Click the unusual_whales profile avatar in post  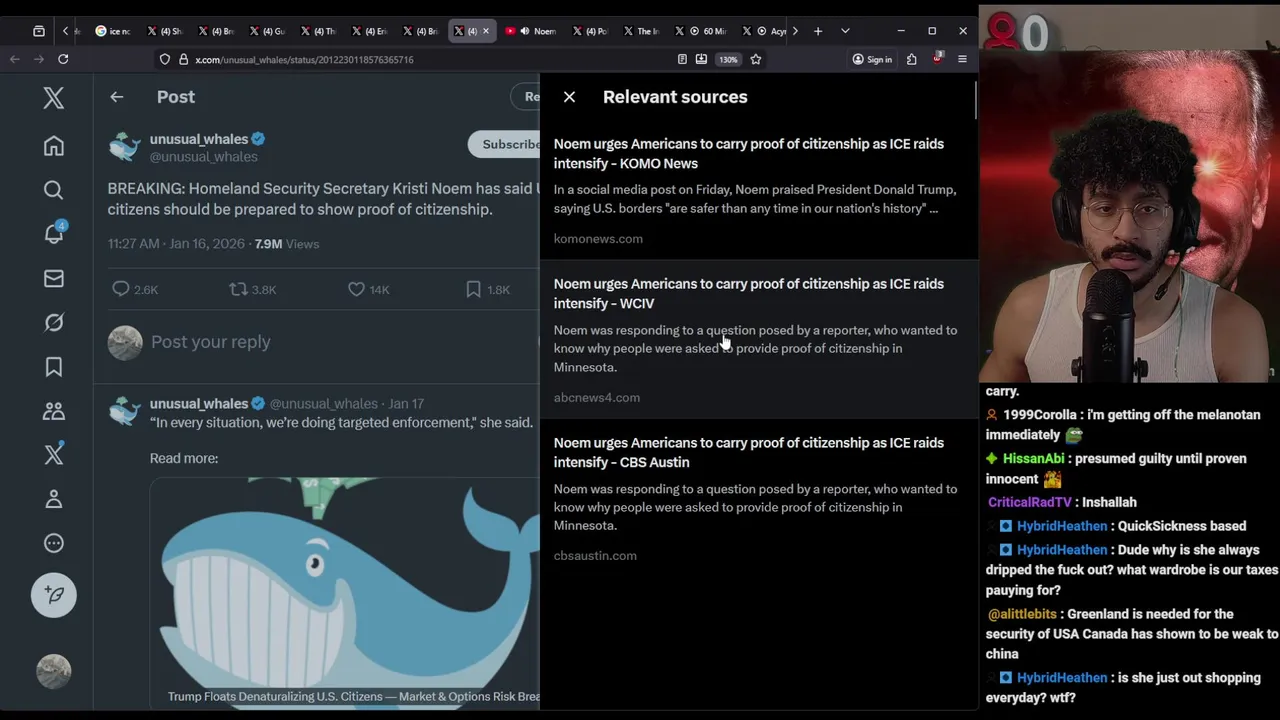coord(125,147)
